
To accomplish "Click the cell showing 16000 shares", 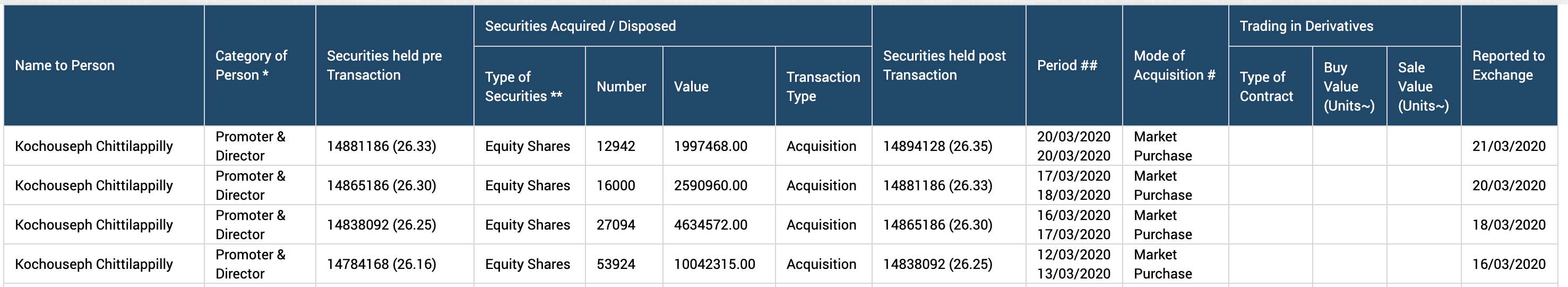I will (615, 185).
